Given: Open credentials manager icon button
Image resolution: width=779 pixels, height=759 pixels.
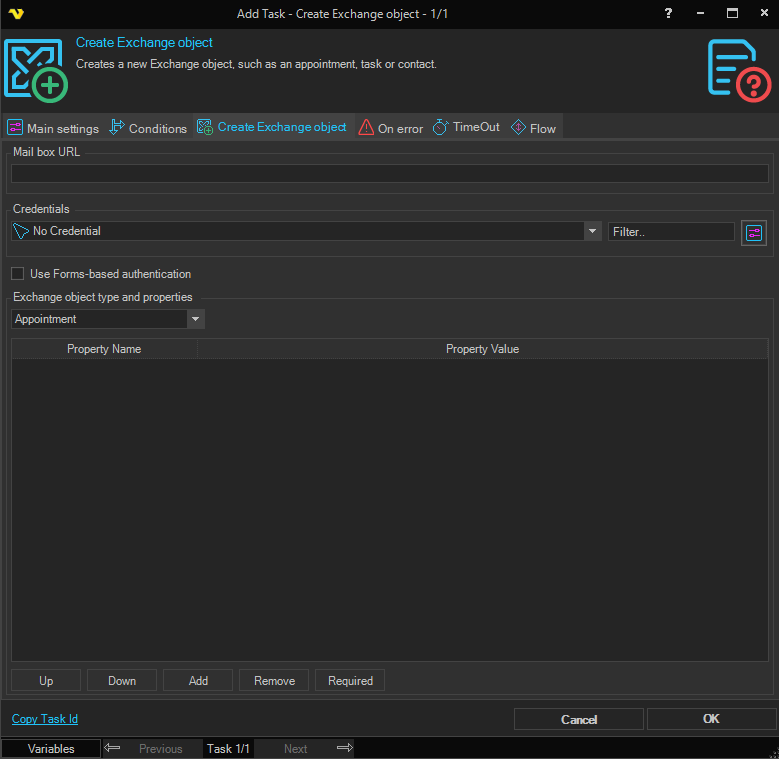Looking at the screenshot, I should click(x=754, y=232).
